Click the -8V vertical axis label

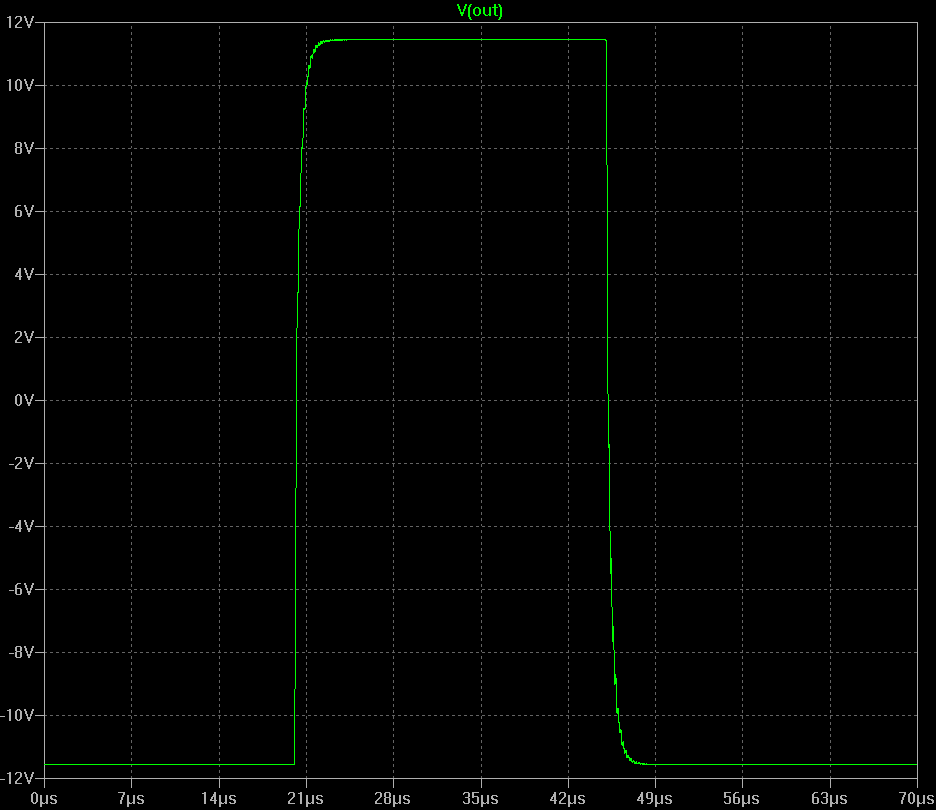tap(21, 652)
